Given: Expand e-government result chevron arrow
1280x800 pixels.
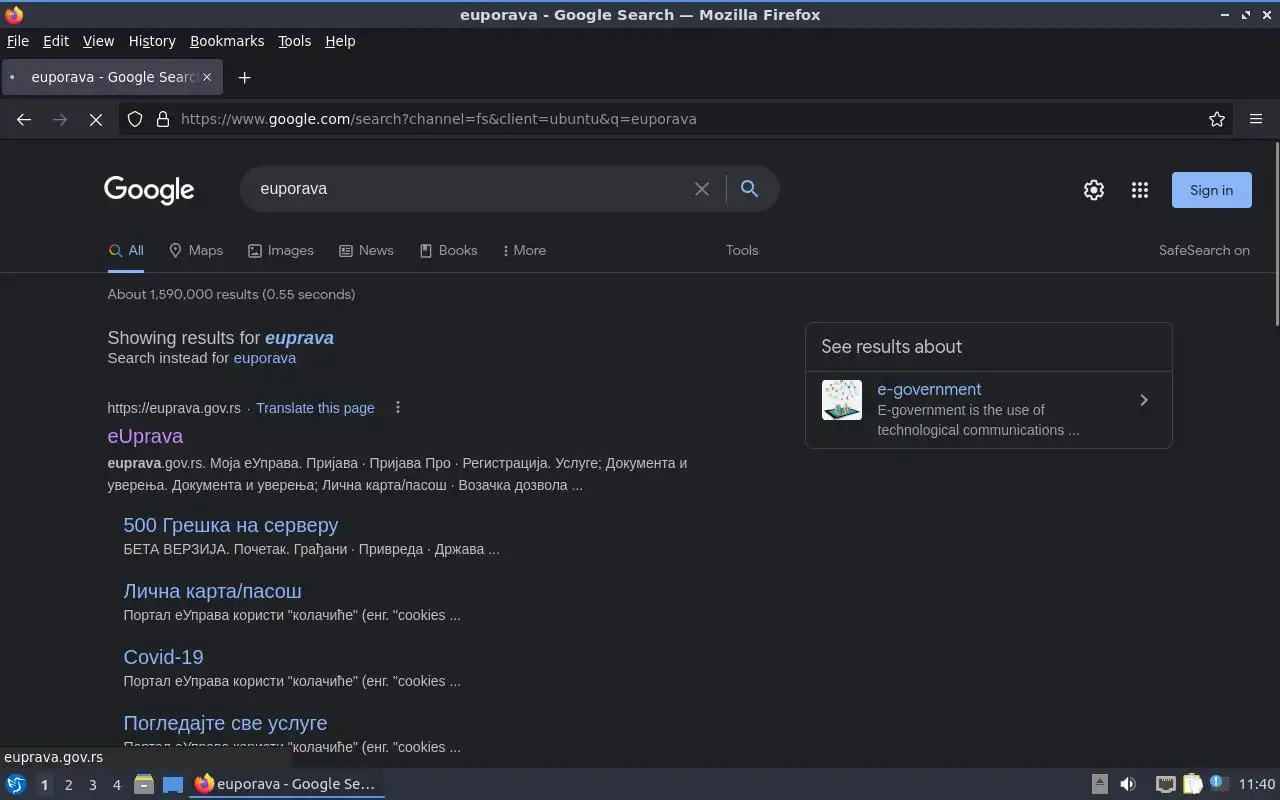Looking at the screenshot, I should (x=1144, y=400).
